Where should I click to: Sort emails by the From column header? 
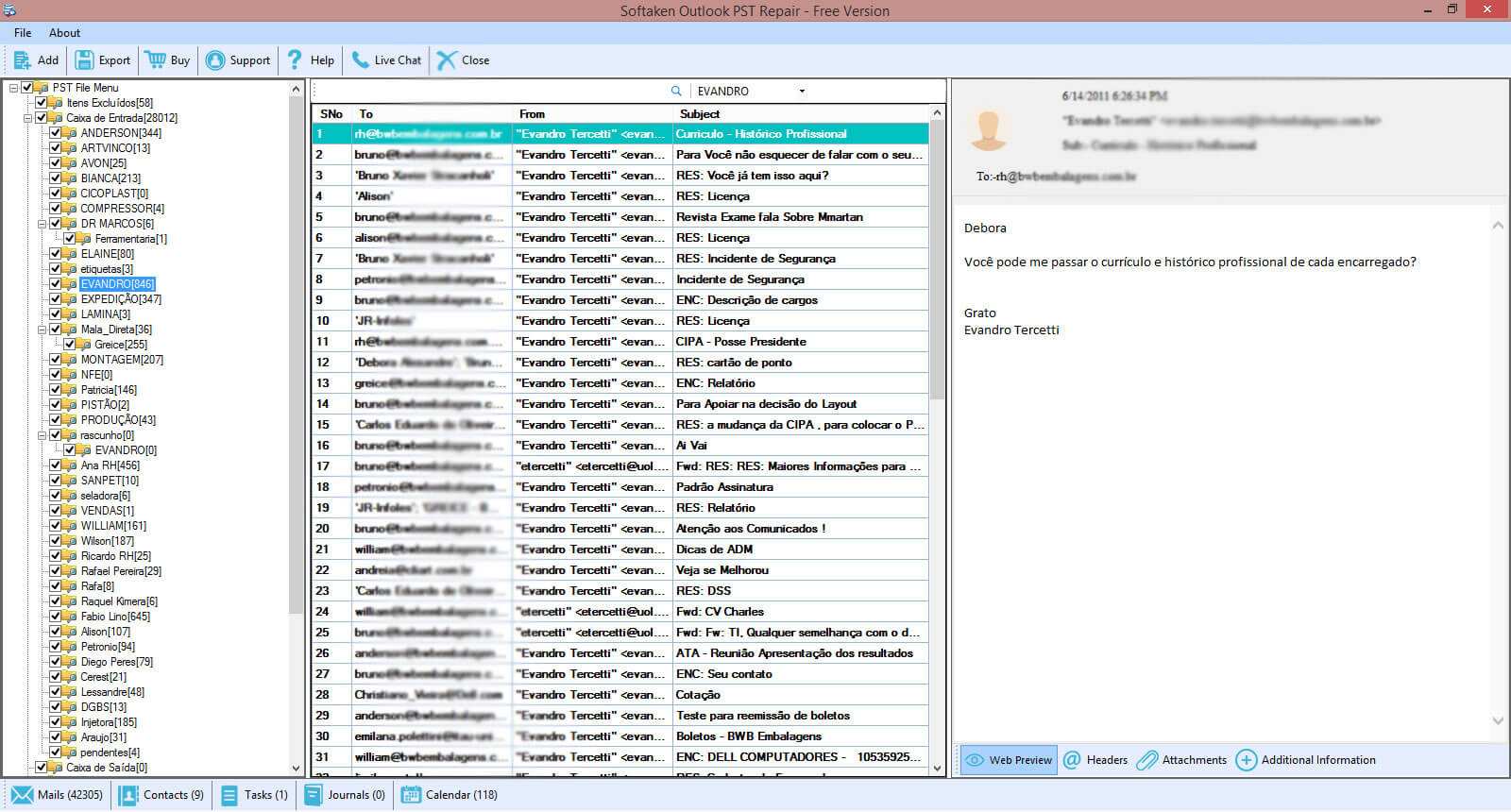tap(592, 113)
